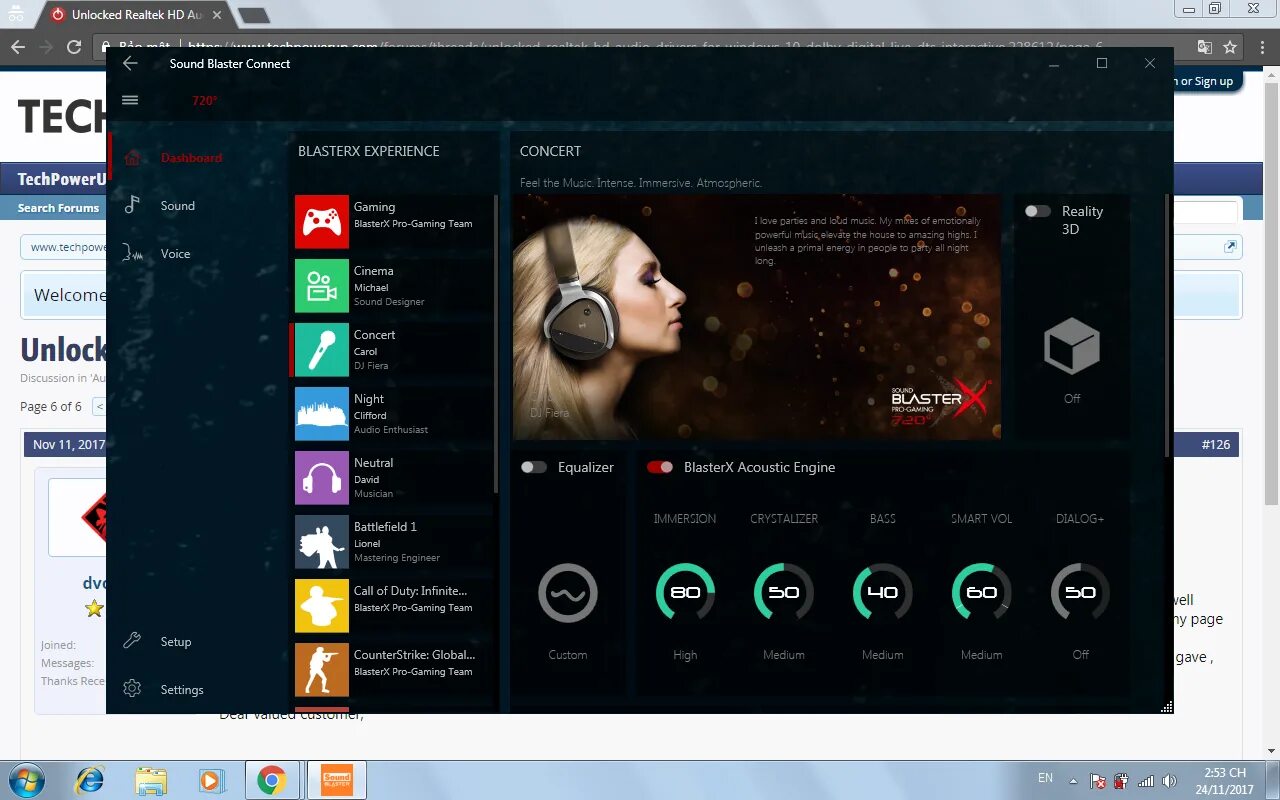
Task: Open the Settings menu item
Action: coord(182,690)
